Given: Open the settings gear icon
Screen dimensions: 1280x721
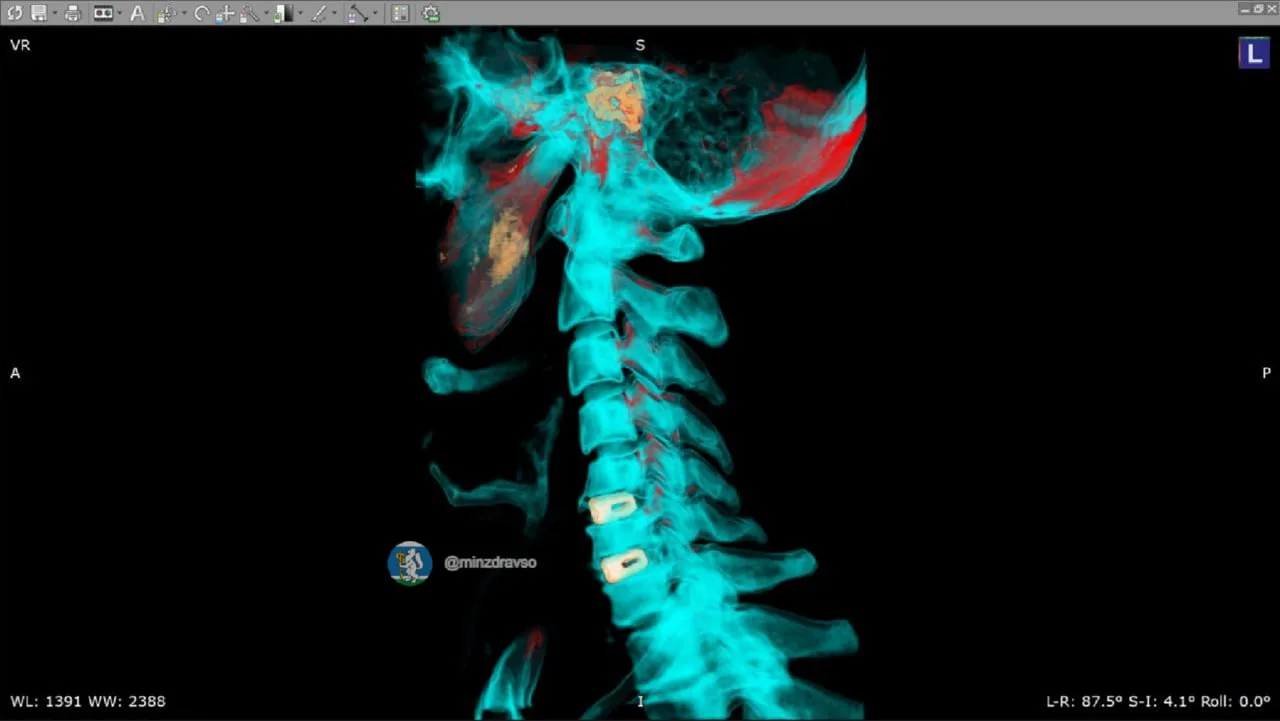Looking at the screenshot, I should pos(431,13).
